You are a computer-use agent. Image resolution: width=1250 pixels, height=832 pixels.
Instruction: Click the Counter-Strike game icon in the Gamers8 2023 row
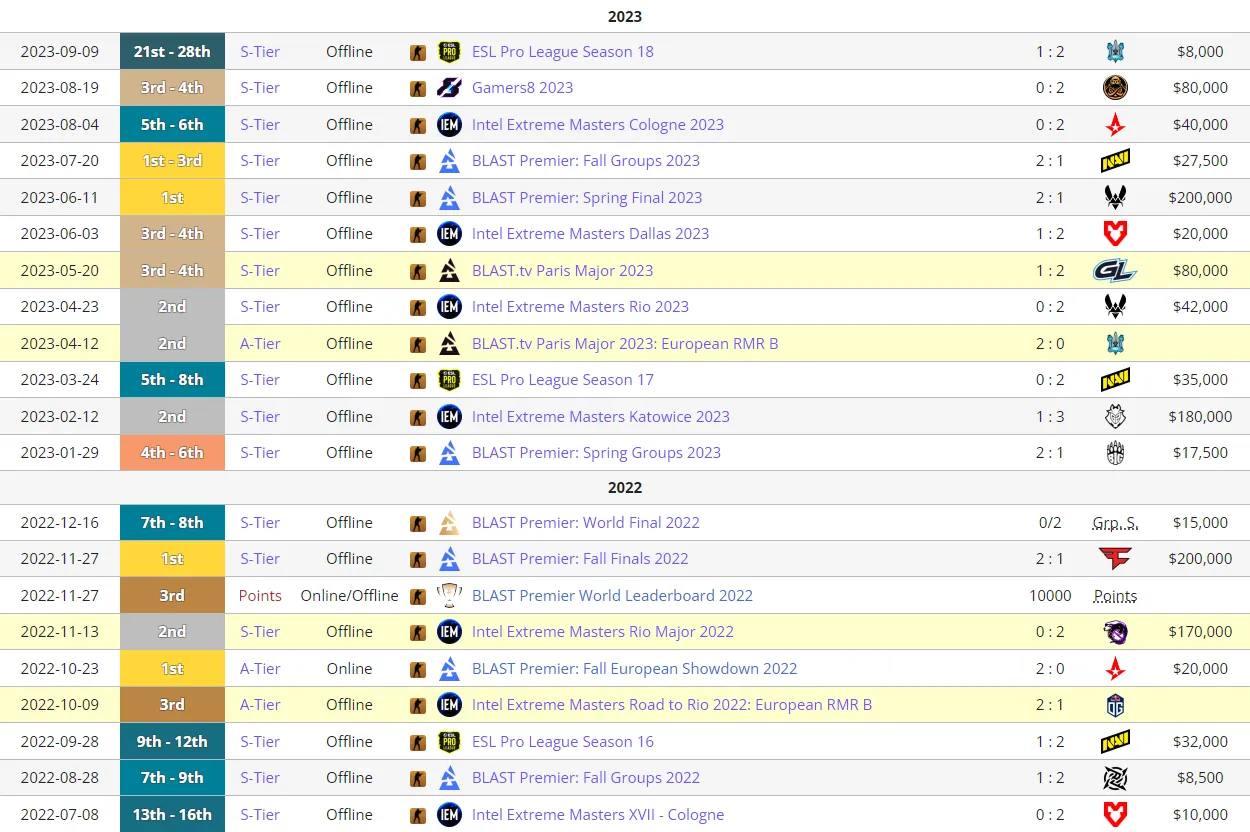(418, 88)
